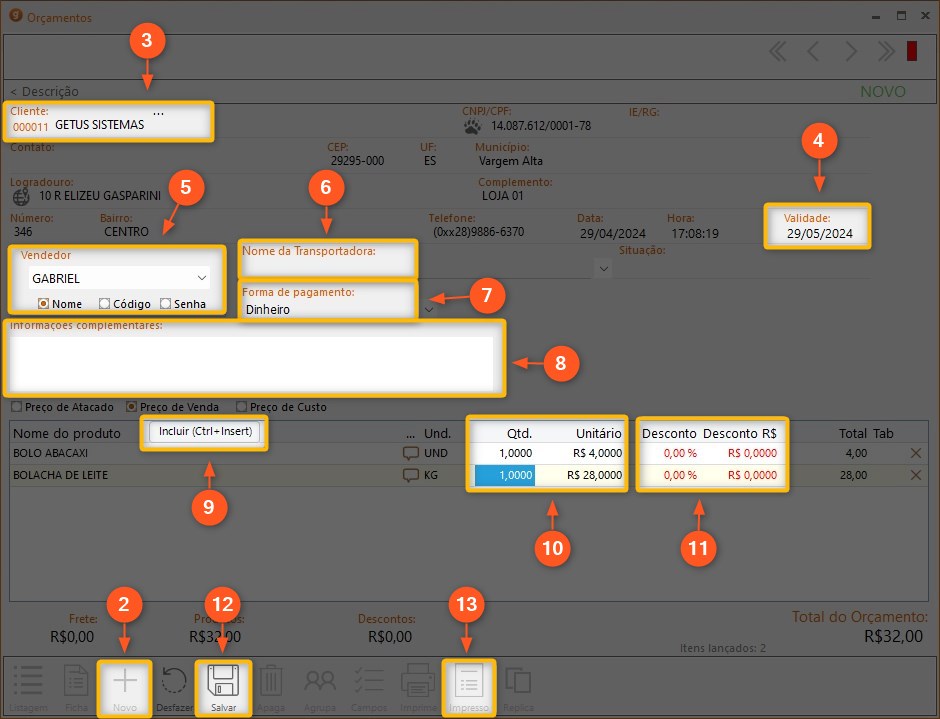Select the Código radio option under Vendedor
This screenshot has width=940, height=719.
click(x=105, y=304)
